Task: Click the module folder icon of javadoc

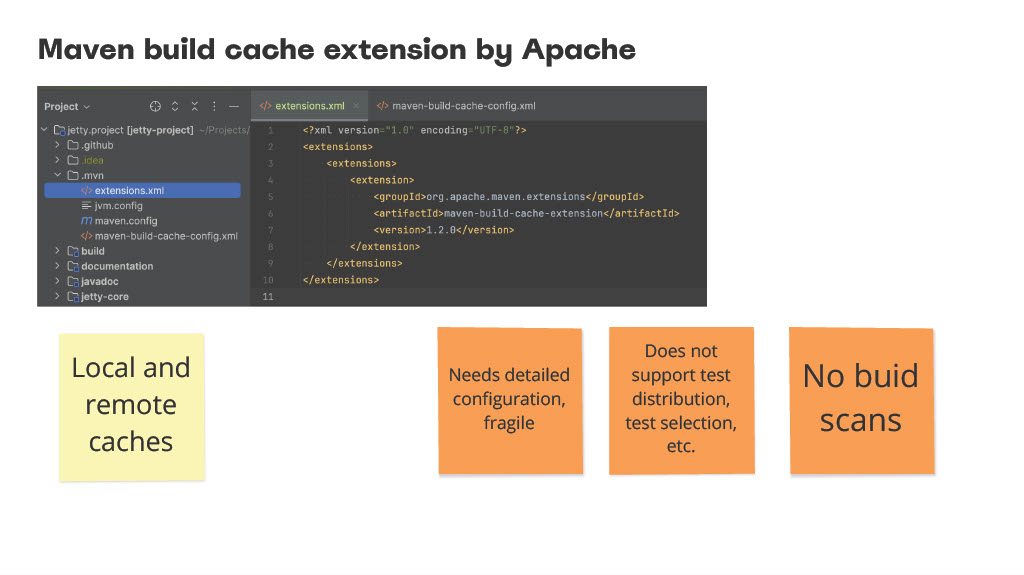Action: click(73, 281)
